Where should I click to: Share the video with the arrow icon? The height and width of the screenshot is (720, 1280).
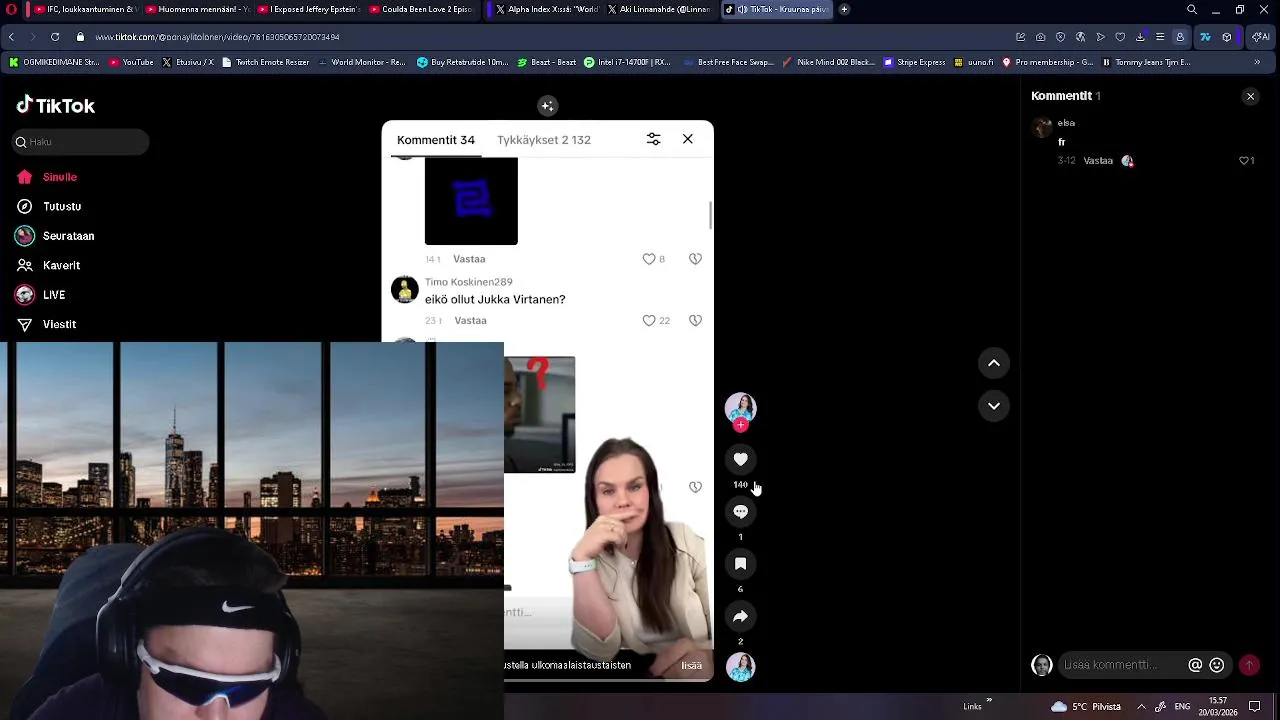click(x=741, y=616)
